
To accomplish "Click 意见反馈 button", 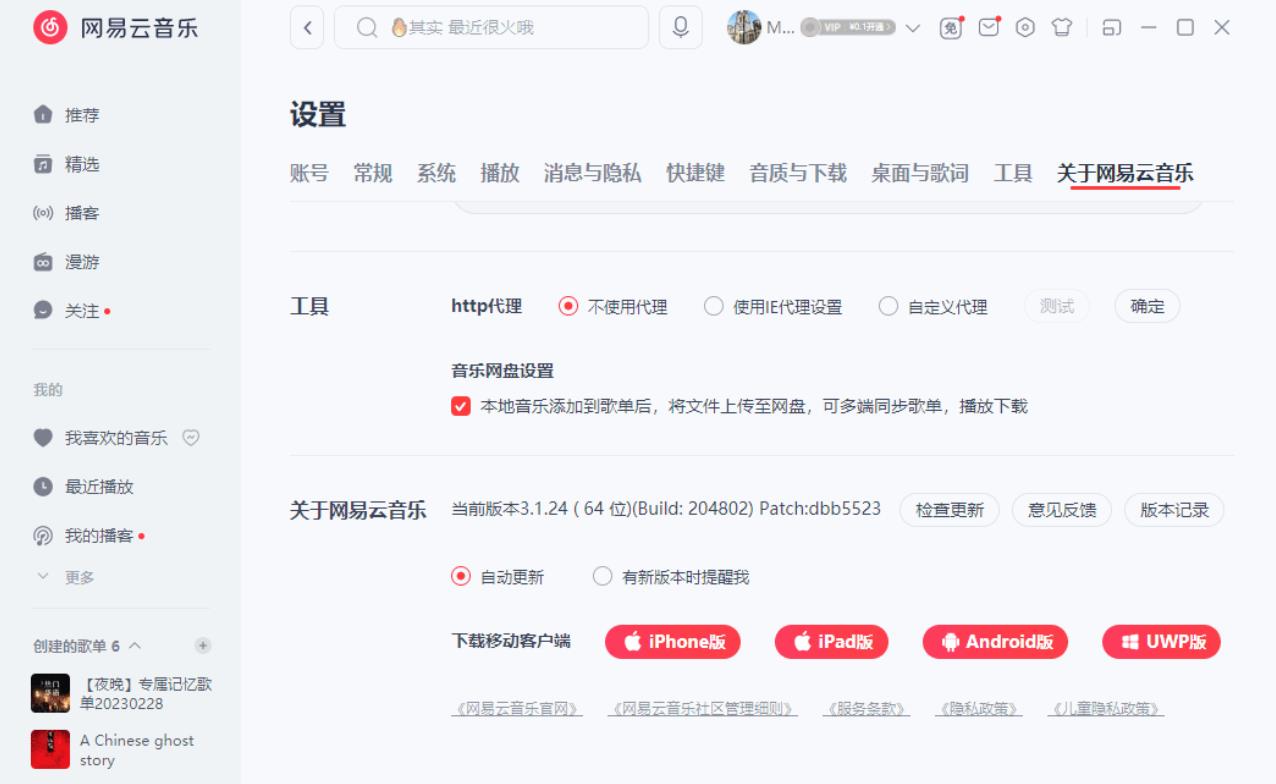I will click(x=1062, y=510).
